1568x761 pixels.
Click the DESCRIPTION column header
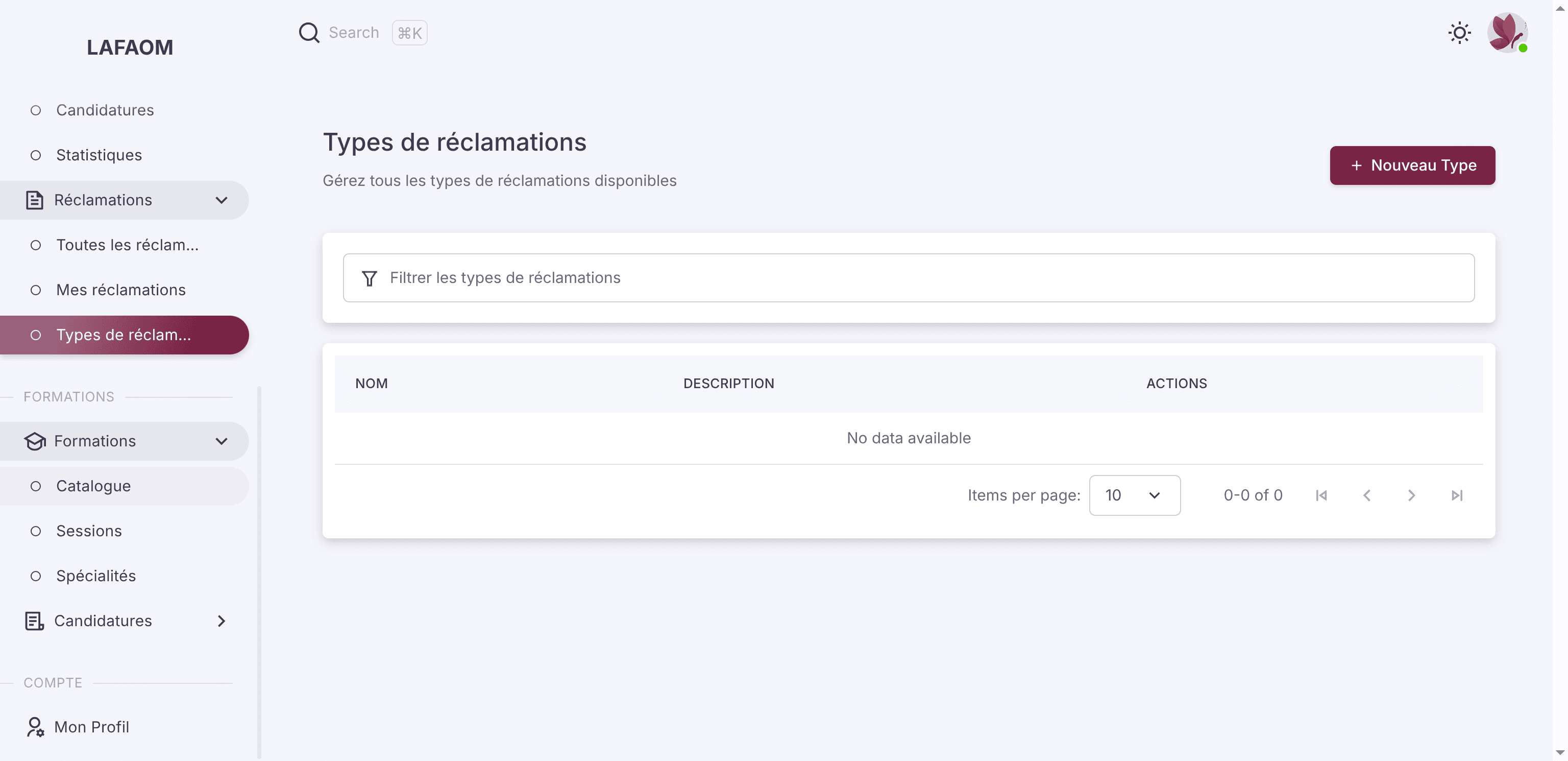point(728,383)
